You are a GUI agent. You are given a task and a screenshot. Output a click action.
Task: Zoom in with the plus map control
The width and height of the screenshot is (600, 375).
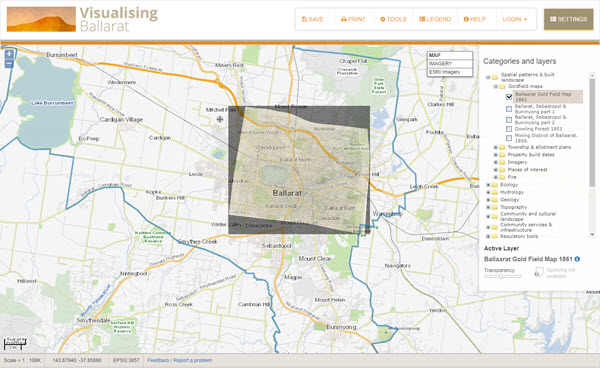9,54
